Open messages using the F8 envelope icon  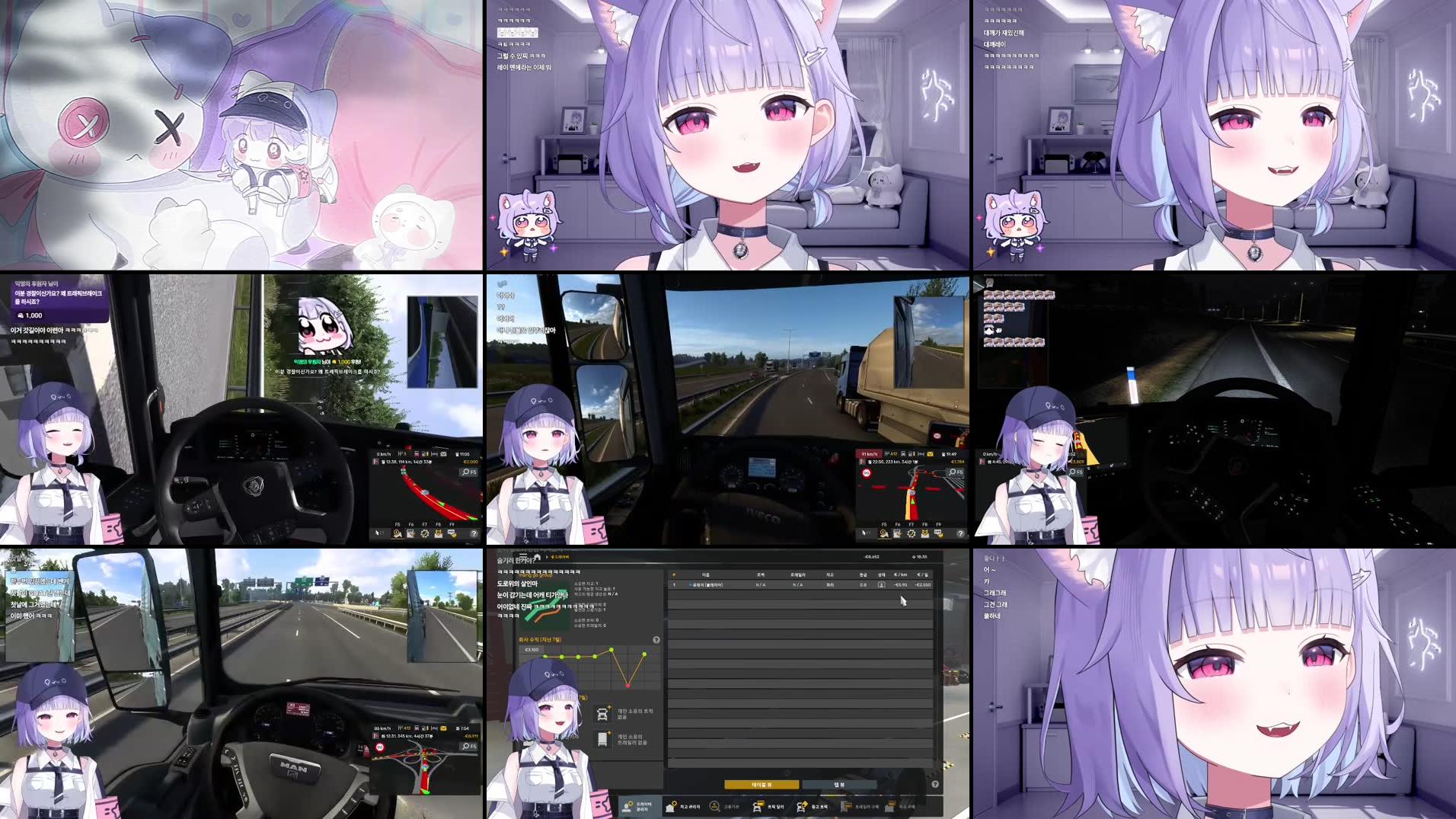925,533
